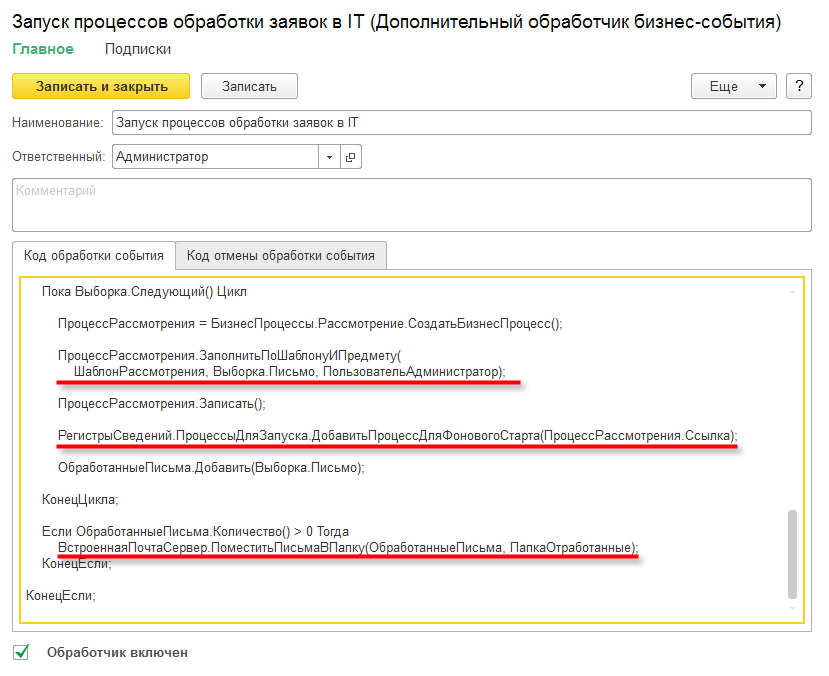Click inside the Комментарий text area
Viewport: 829px width, 676px height.
point(411,205)
